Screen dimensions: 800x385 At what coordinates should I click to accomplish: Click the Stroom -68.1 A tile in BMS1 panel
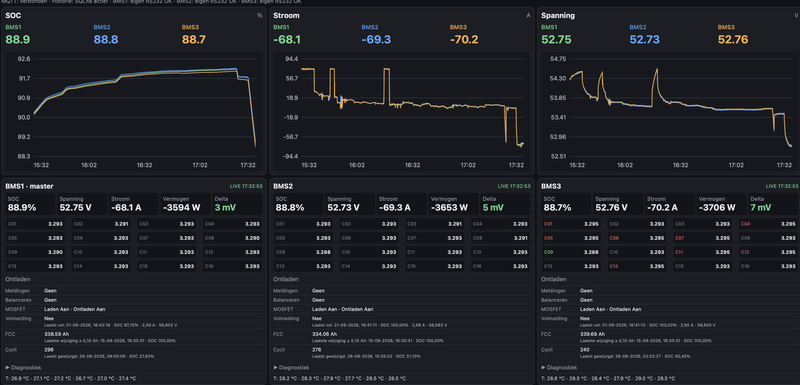[x=134, y=204]
